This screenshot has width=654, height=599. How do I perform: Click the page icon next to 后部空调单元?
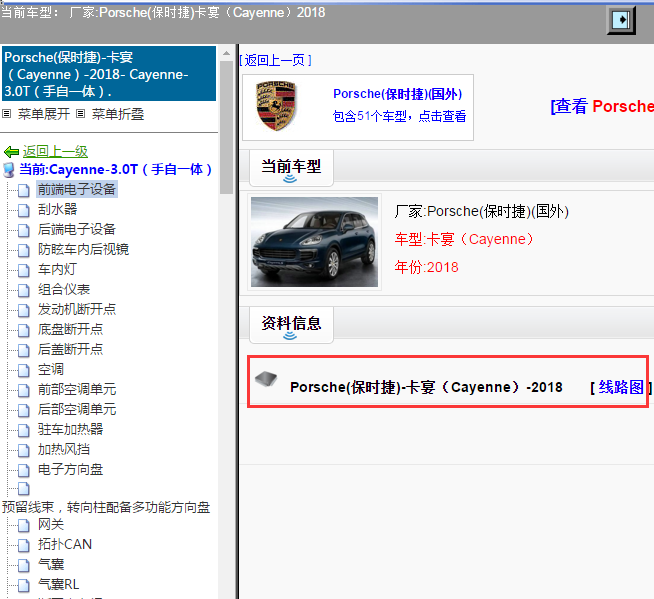pyautogui.click(x=24, y=410)
